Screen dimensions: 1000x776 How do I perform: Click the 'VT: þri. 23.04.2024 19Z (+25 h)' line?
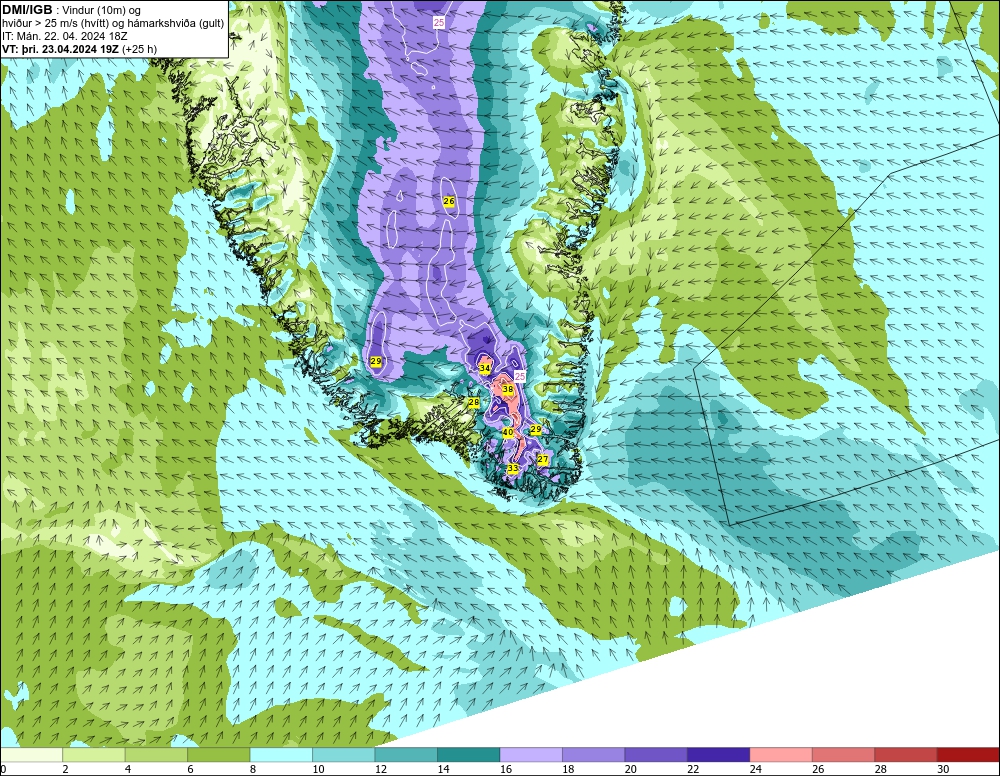80,49
